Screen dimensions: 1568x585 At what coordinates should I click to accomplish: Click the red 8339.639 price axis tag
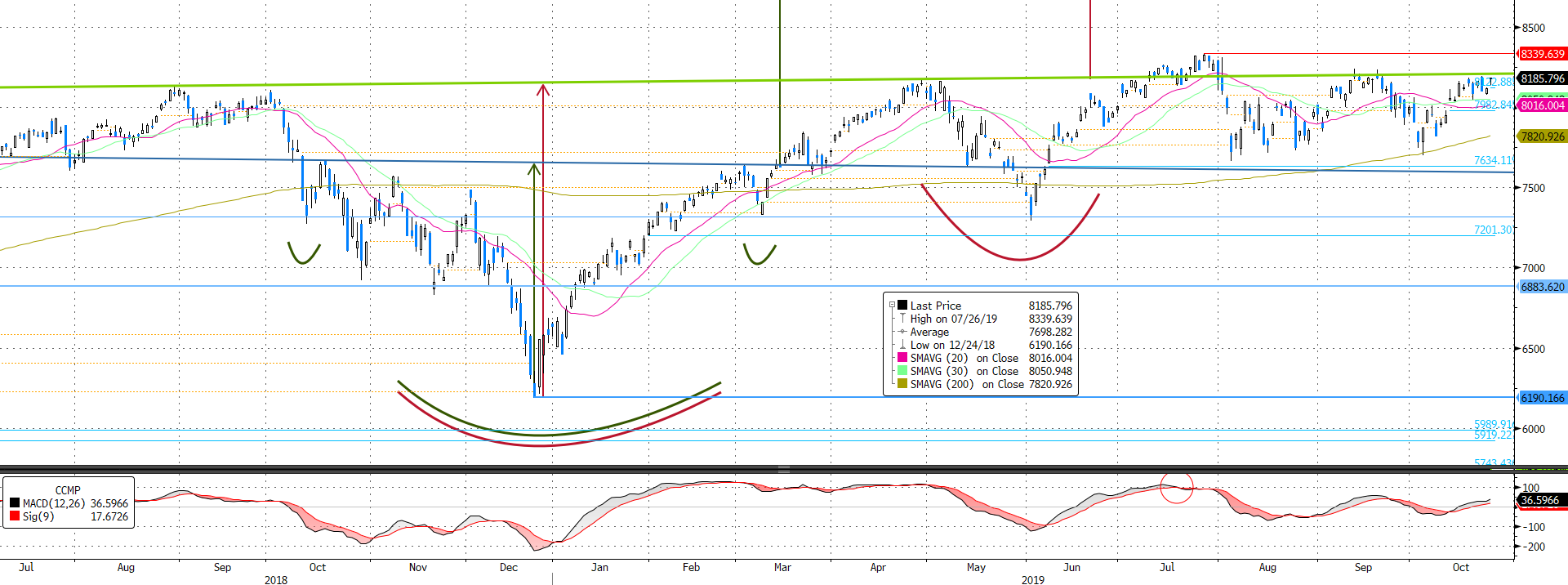[1542, 54]
